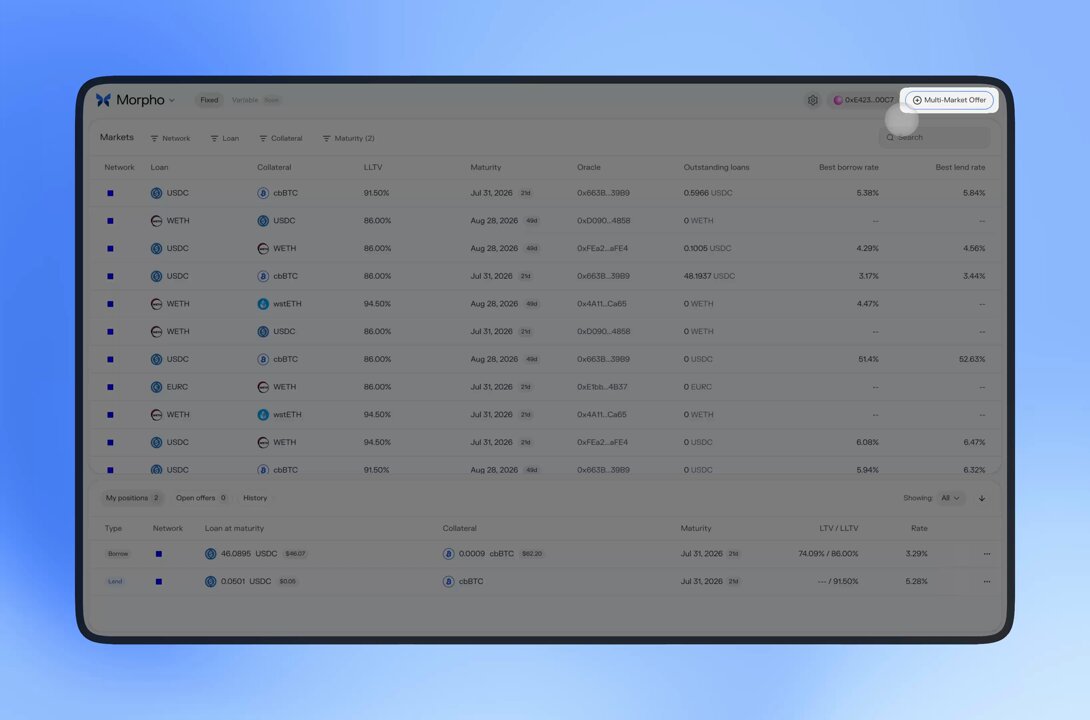Click the LLTV column header in Markets

(x=373, y=167)
